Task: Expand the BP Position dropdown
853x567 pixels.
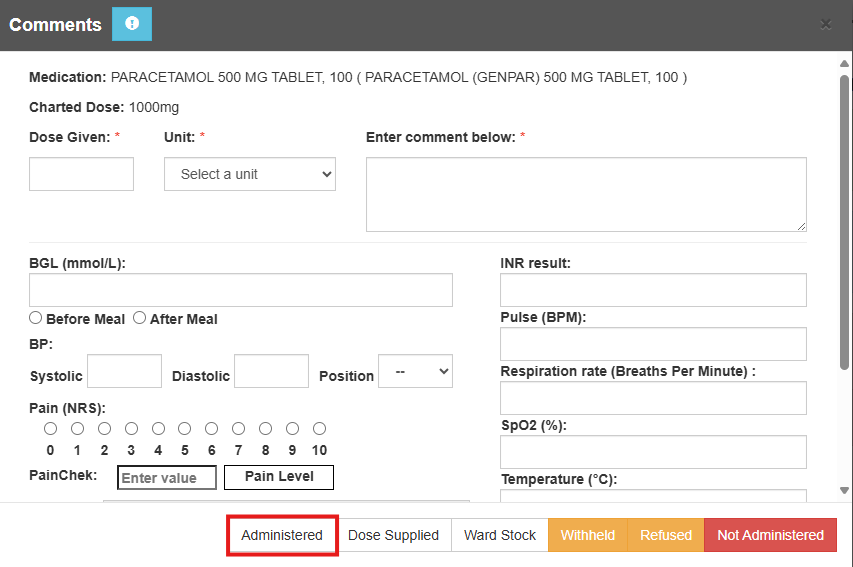Action: 415,371
